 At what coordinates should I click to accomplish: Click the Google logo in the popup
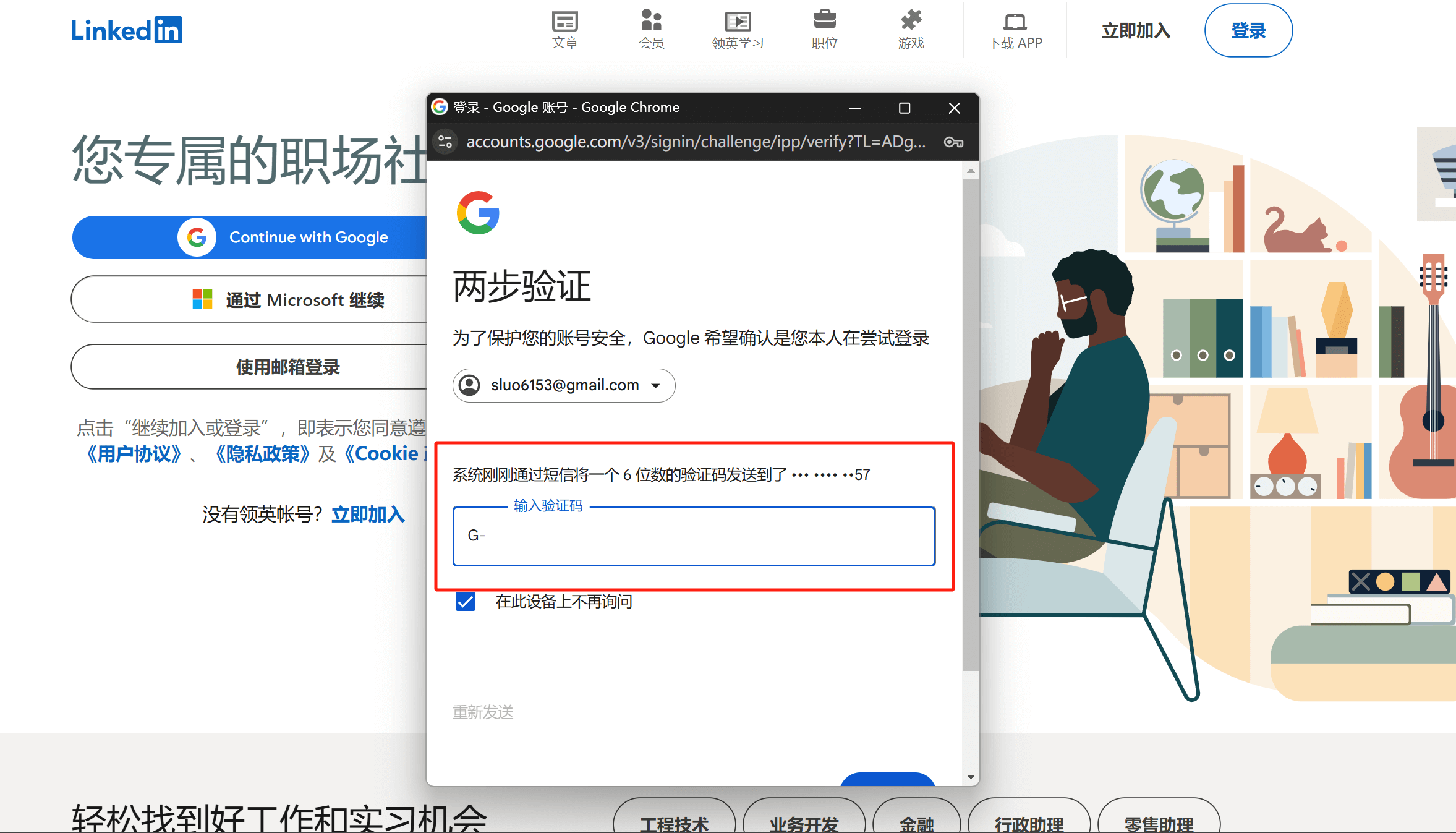[478, 213]
